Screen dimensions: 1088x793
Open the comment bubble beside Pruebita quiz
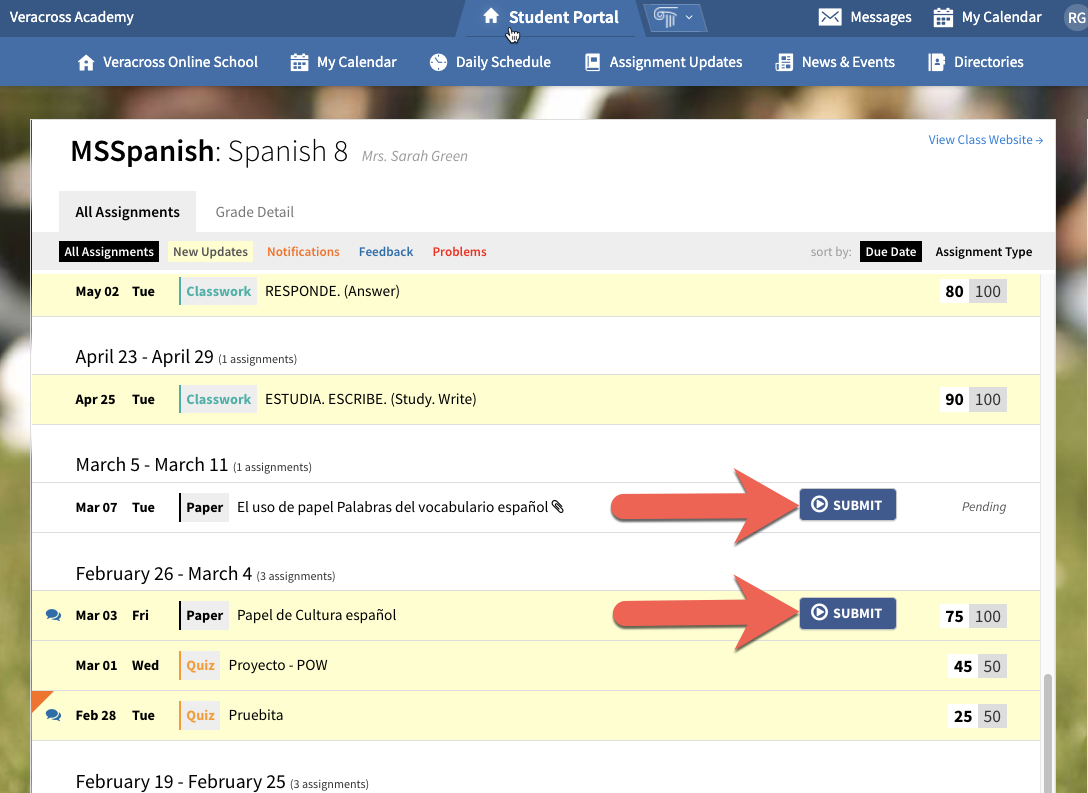tap(53, 714)
